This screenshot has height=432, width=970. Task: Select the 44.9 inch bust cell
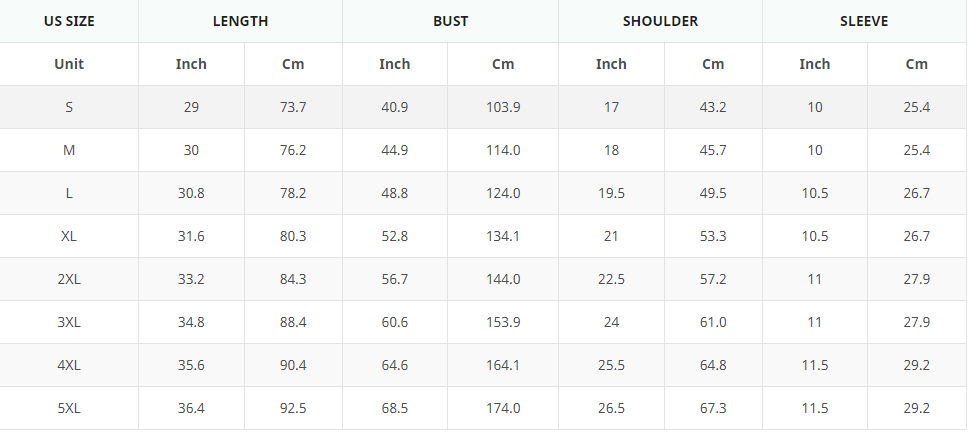[x=394, y=150]
